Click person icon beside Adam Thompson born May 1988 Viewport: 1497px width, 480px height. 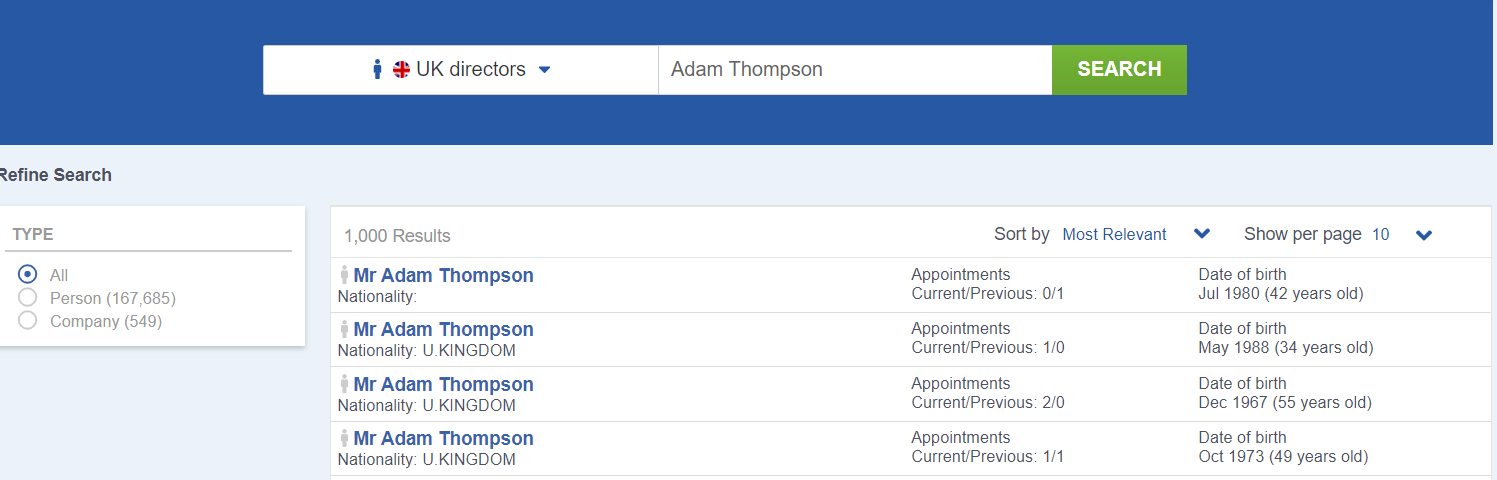tap(344, 329)
